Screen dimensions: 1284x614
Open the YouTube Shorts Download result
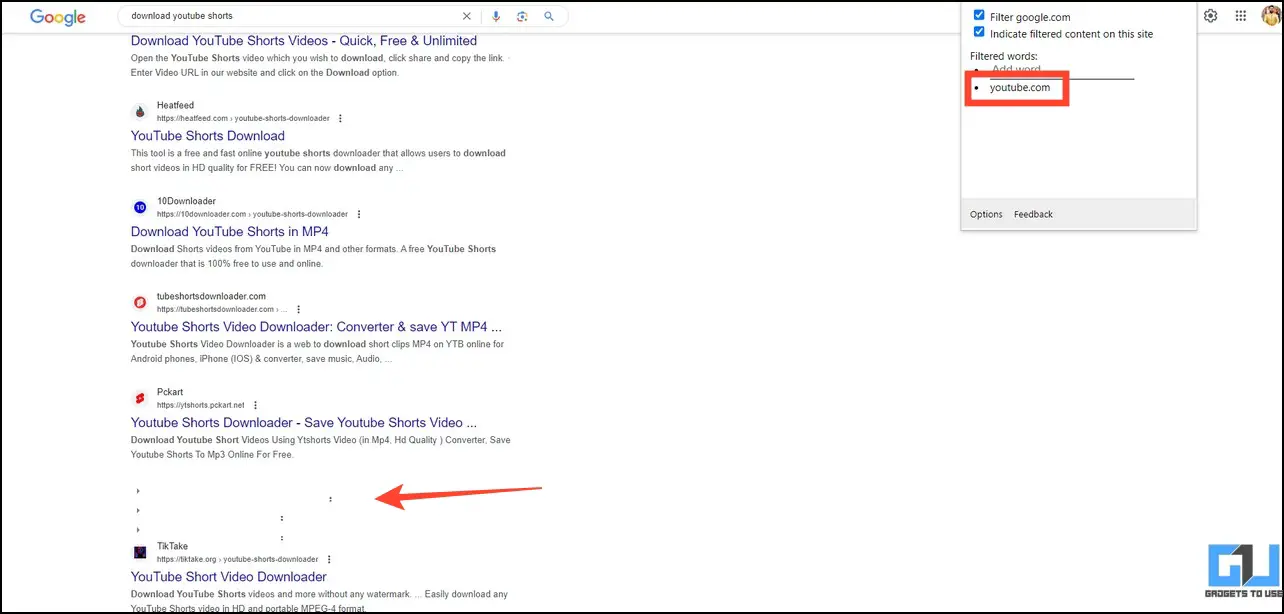point(208,136)
